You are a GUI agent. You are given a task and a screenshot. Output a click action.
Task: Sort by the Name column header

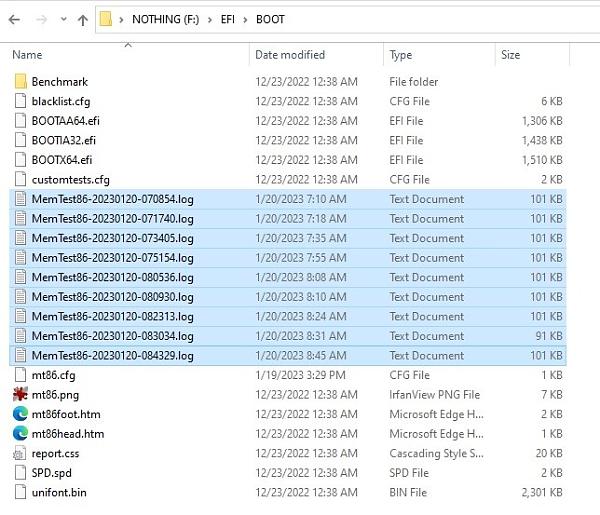pos(27,55)
